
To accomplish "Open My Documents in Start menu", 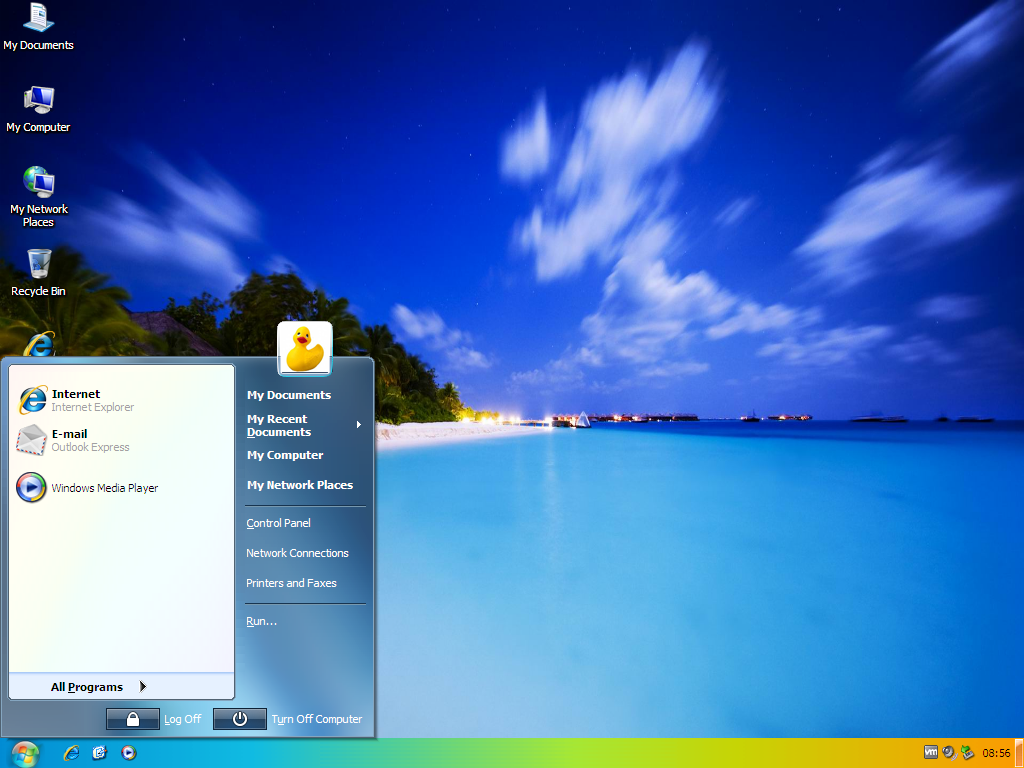I will tap(289, 395).
